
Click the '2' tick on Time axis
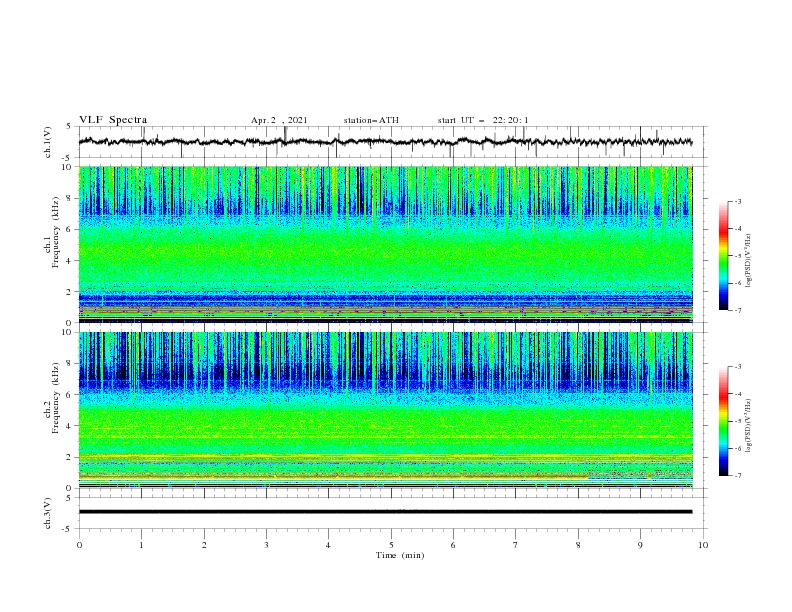[204, 545]
